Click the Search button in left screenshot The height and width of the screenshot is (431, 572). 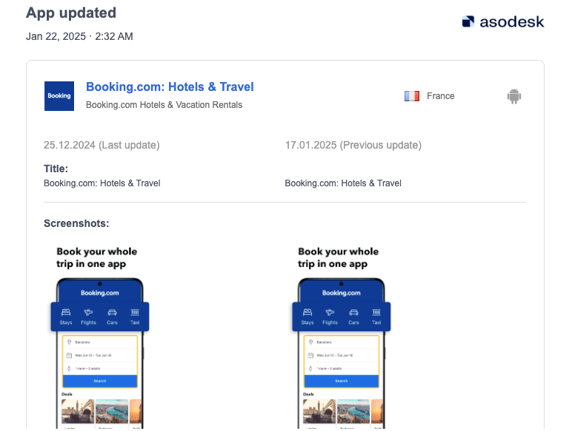pos(100,381)
